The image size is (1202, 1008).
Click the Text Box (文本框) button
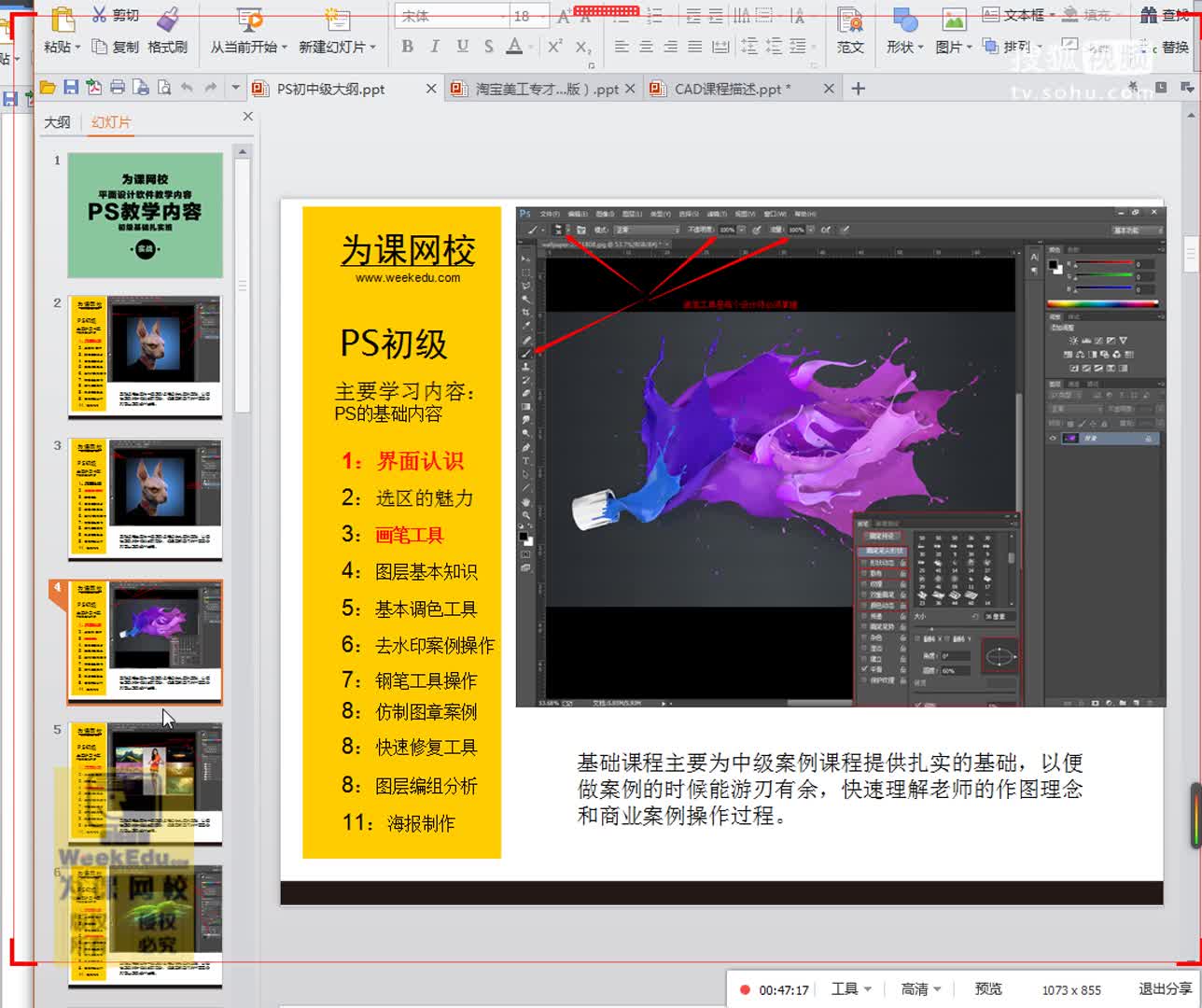click(1013, 15)
